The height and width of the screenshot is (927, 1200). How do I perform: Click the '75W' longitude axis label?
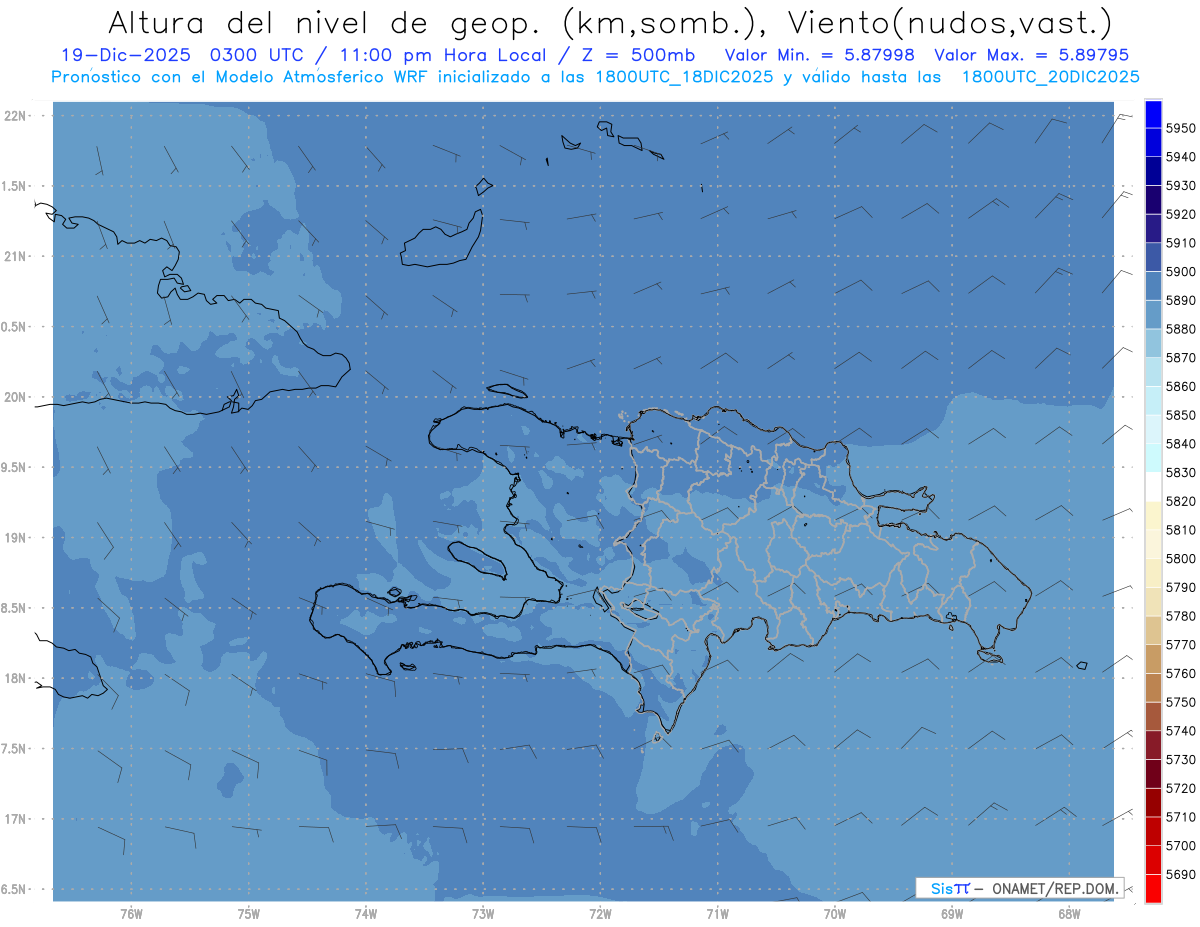tap(248, 913)
